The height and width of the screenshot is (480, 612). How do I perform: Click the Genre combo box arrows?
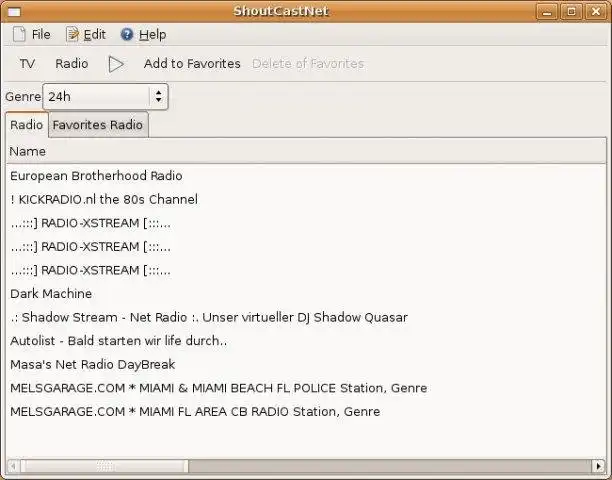point(158,96)
